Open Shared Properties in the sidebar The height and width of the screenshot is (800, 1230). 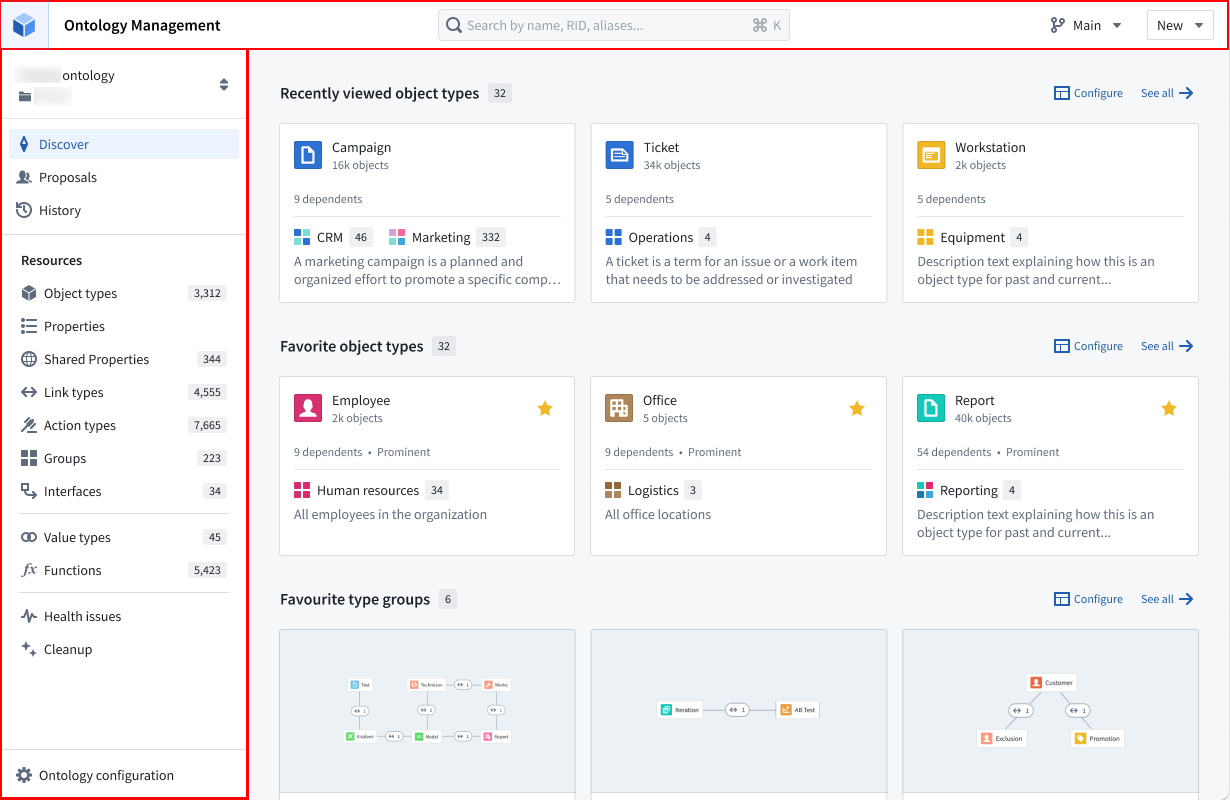(x=124, y=359)
